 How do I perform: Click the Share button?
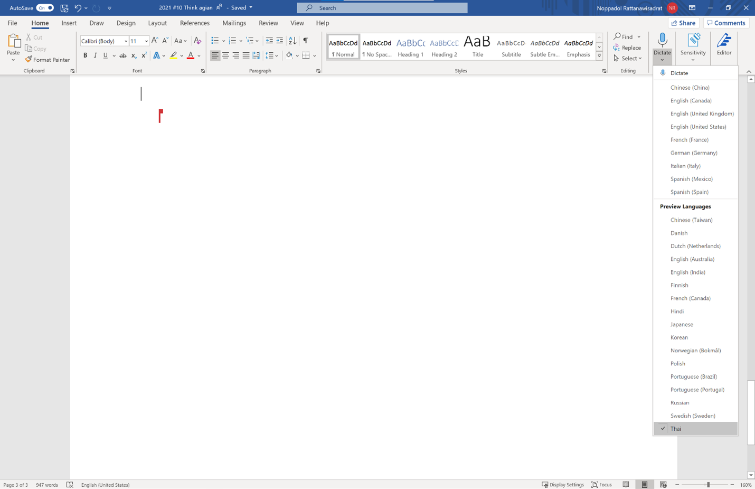(x=683, y=22)
